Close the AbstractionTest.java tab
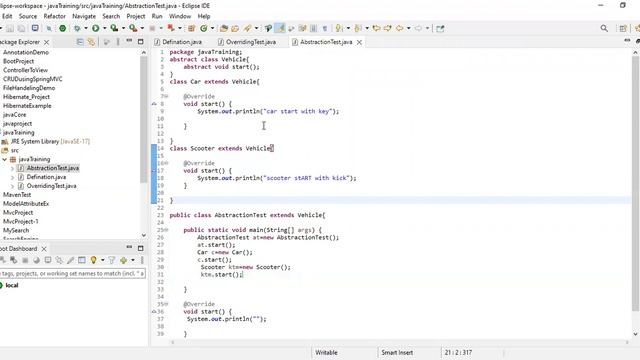 click(x=359, y=42)
